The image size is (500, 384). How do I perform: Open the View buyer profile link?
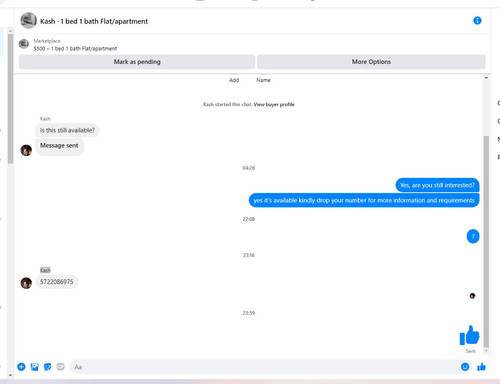pyautogui.click(x=274, y=104)
